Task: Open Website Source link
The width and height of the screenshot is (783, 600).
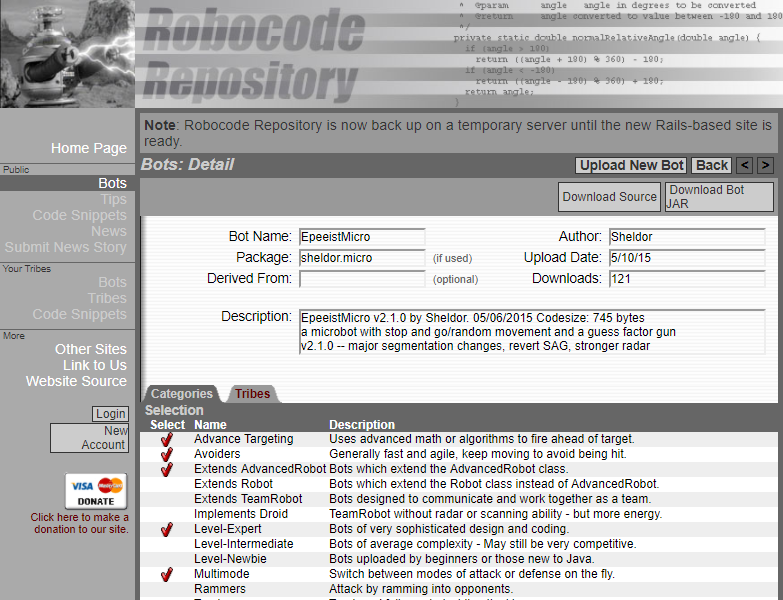Action: pyautogui.click(x=76, y=381)
